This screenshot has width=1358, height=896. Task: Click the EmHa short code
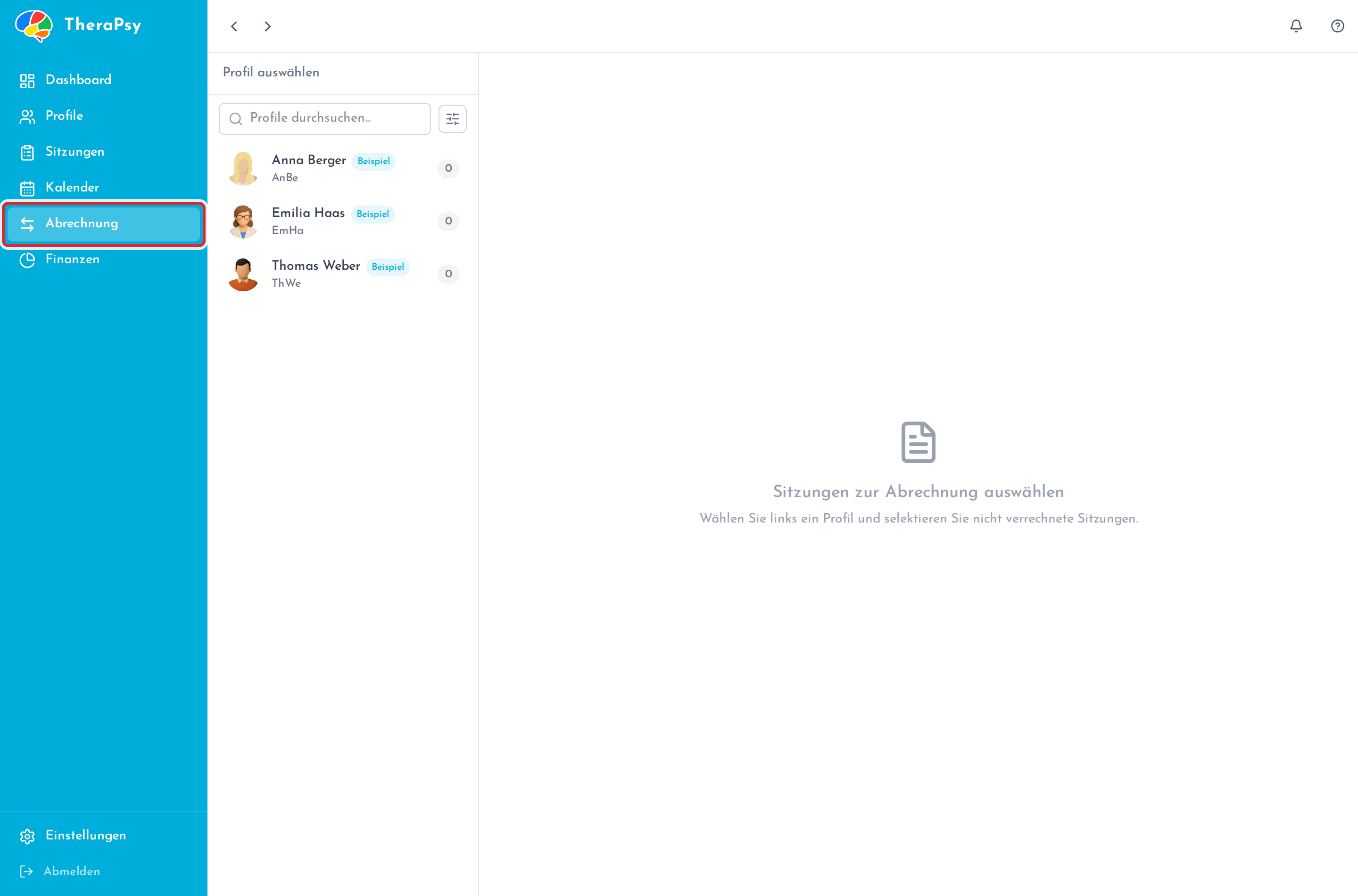pos(287,230)
